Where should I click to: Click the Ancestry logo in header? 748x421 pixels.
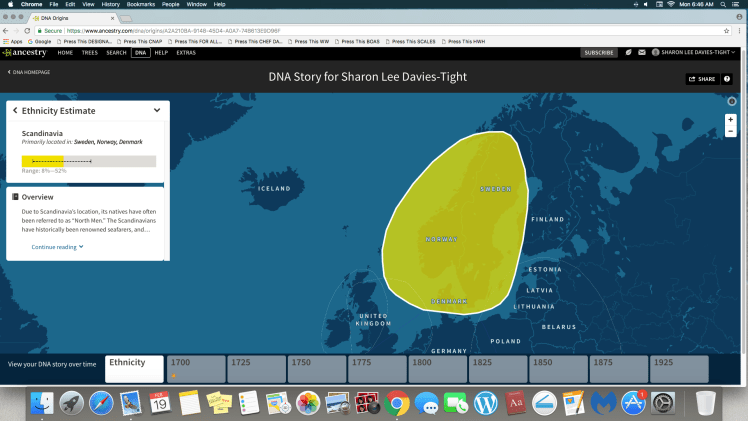[x=25, y=52]
